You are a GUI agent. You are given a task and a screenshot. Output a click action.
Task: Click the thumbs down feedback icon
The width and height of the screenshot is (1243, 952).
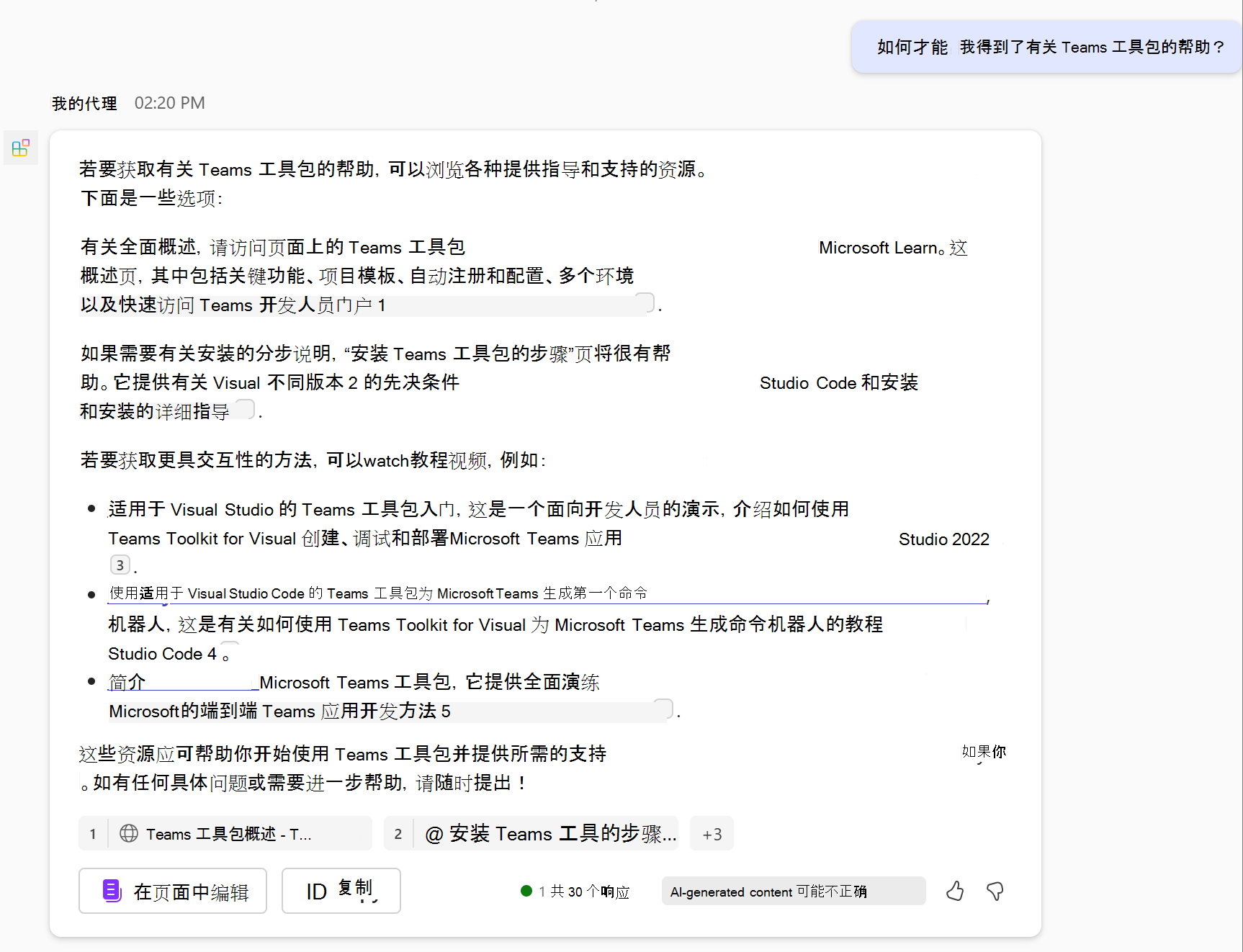(995, 891)
